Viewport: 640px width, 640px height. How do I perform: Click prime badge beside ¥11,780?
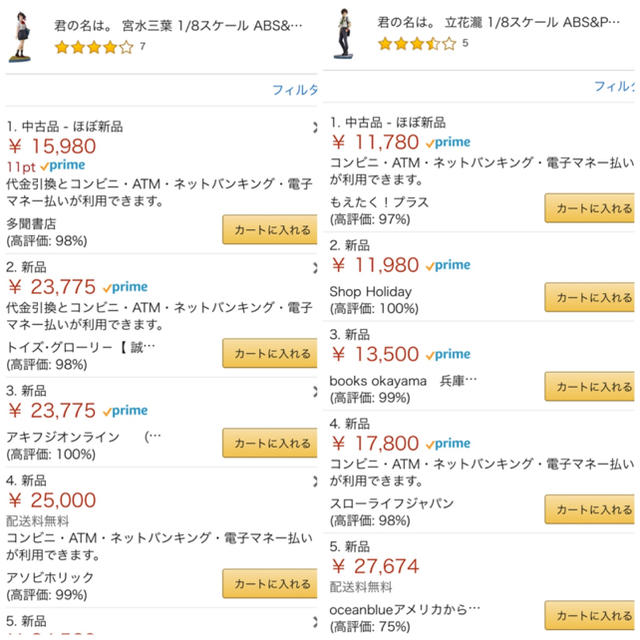[448, 142]
